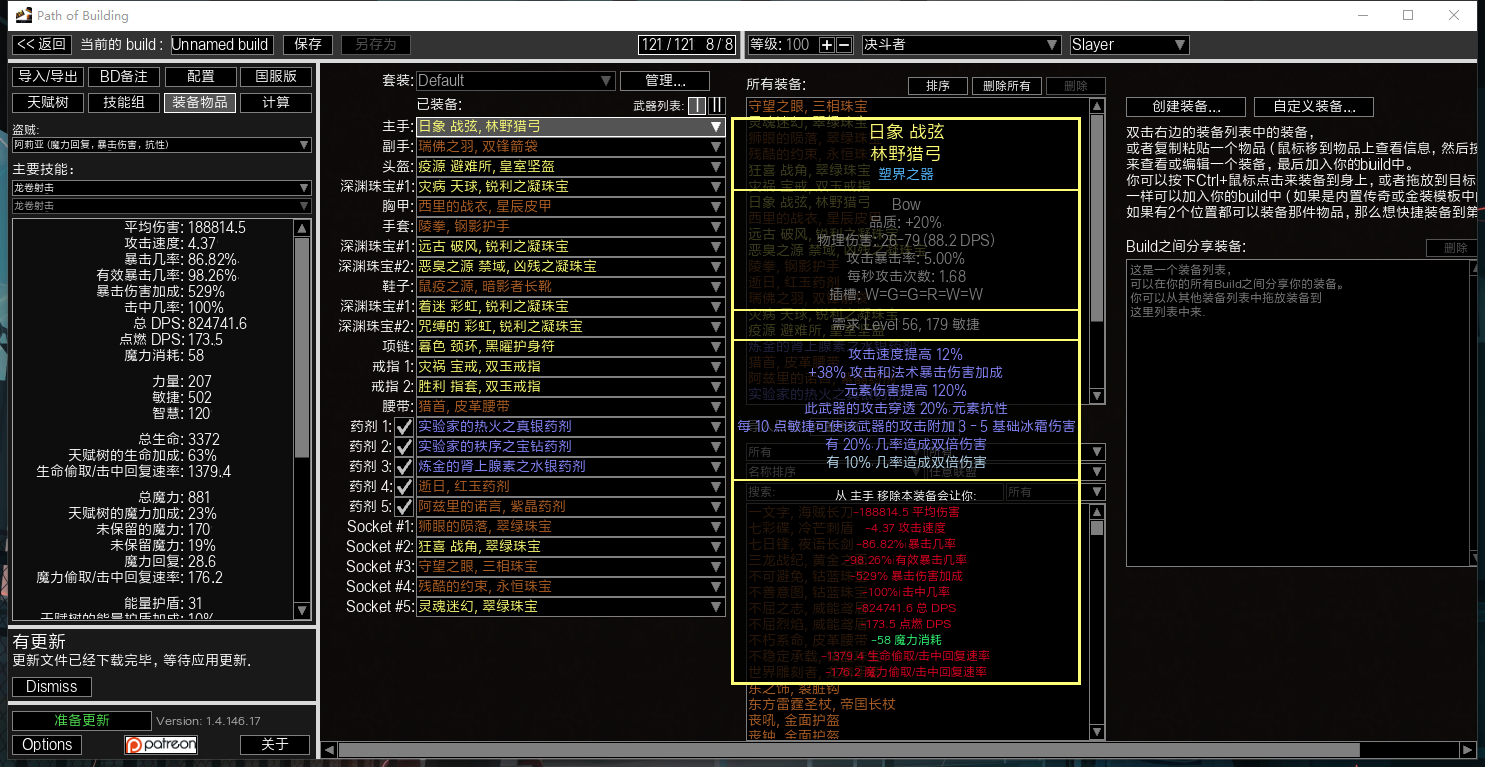Open the 副手 瑞佛之羽 slot dropdown
The width and height of the screenshot is (1485, 767).
tap(570, 146)
